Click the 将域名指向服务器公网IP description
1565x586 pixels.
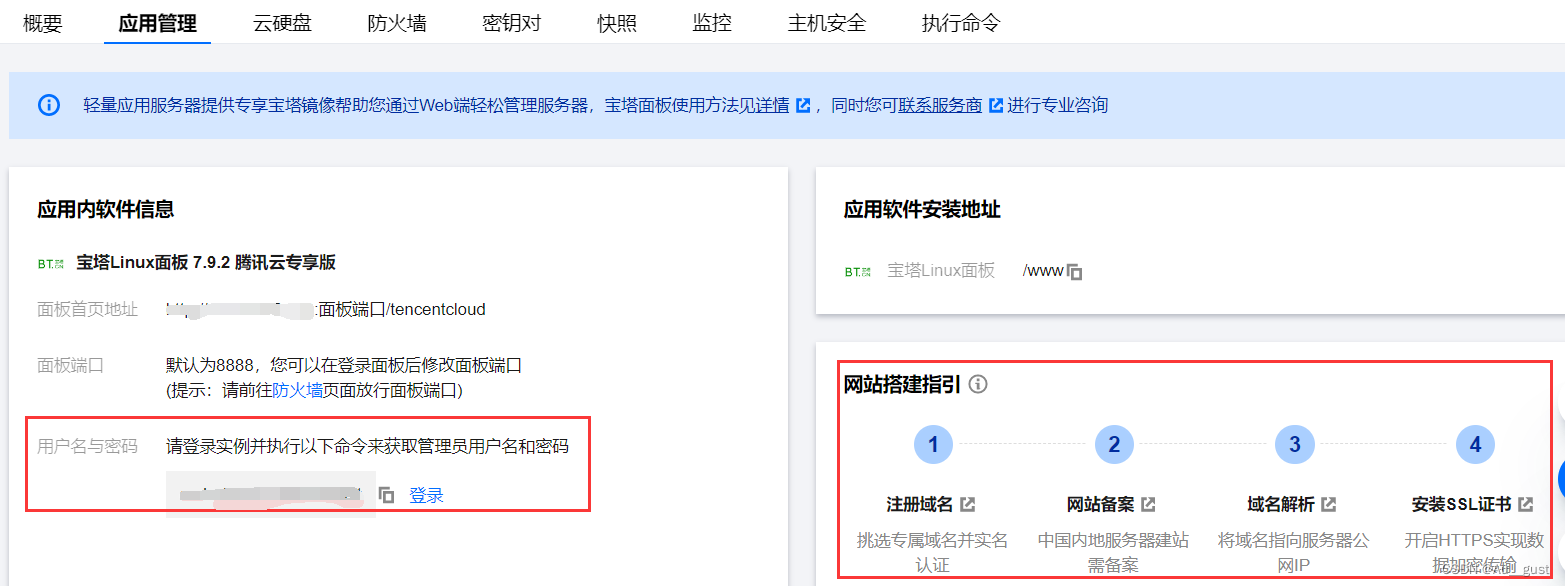(x=1293, y=552)
